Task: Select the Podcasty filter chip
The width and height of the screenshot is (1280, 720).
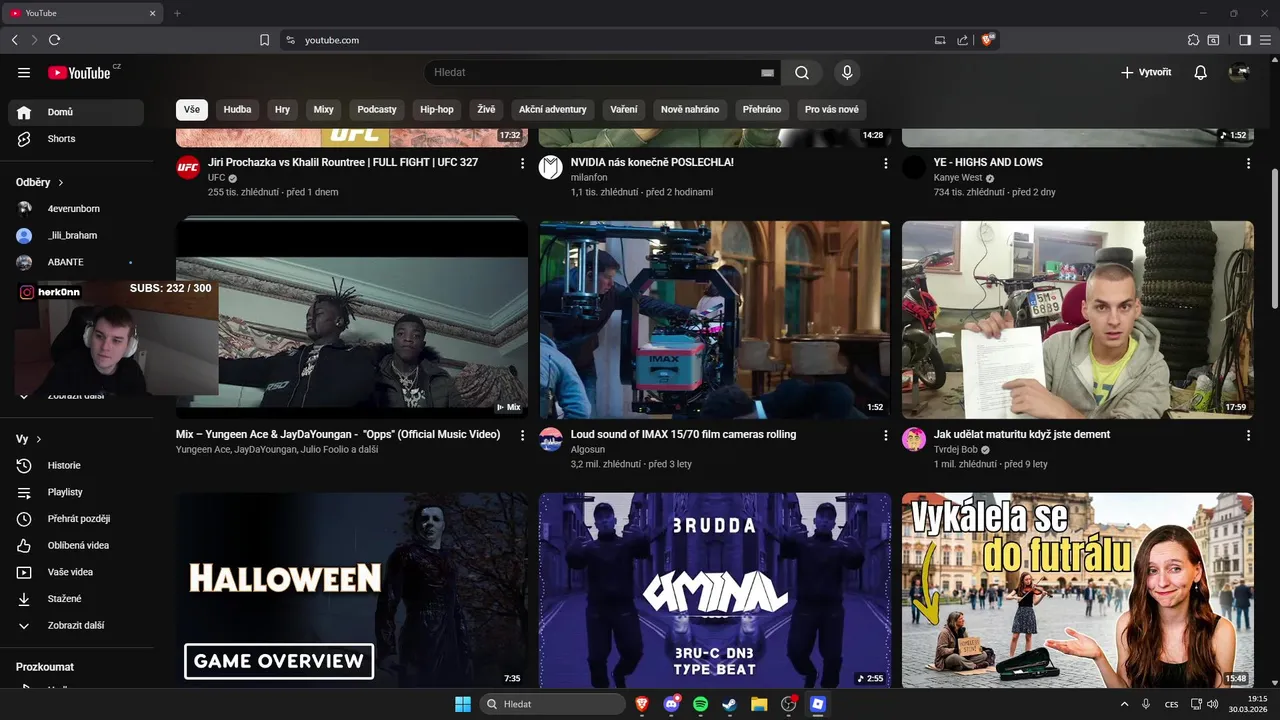Action: click(377, 109)
